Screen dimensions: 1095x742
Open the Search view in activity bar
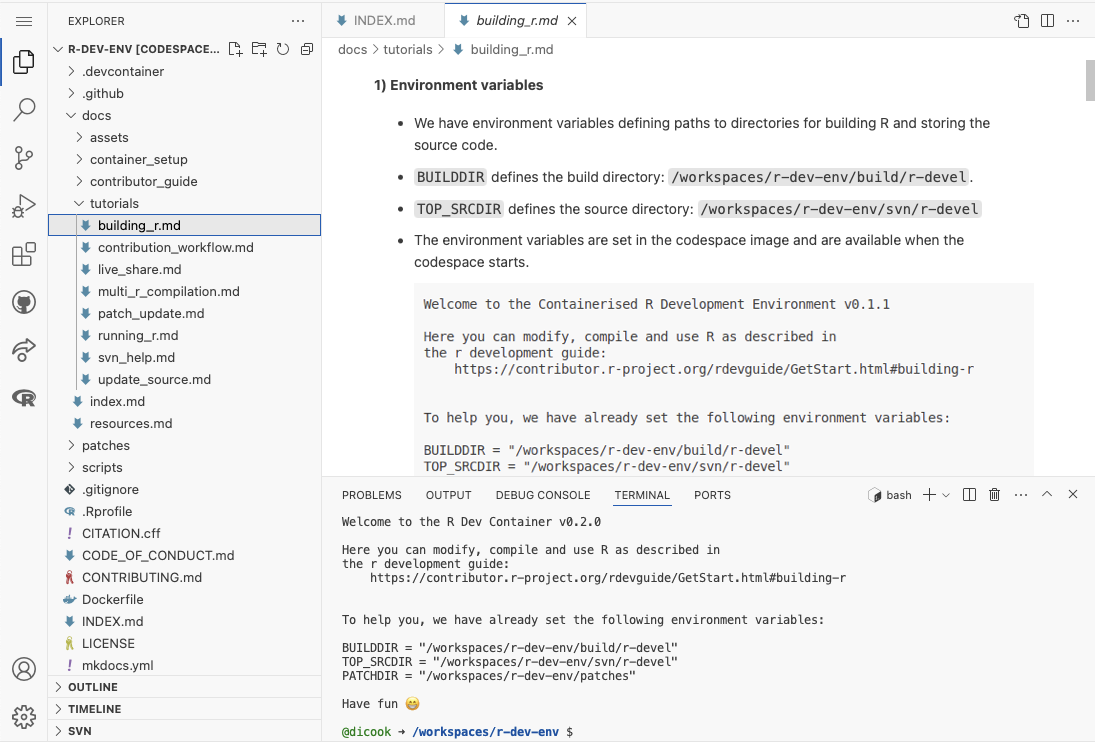click(24, 109)
